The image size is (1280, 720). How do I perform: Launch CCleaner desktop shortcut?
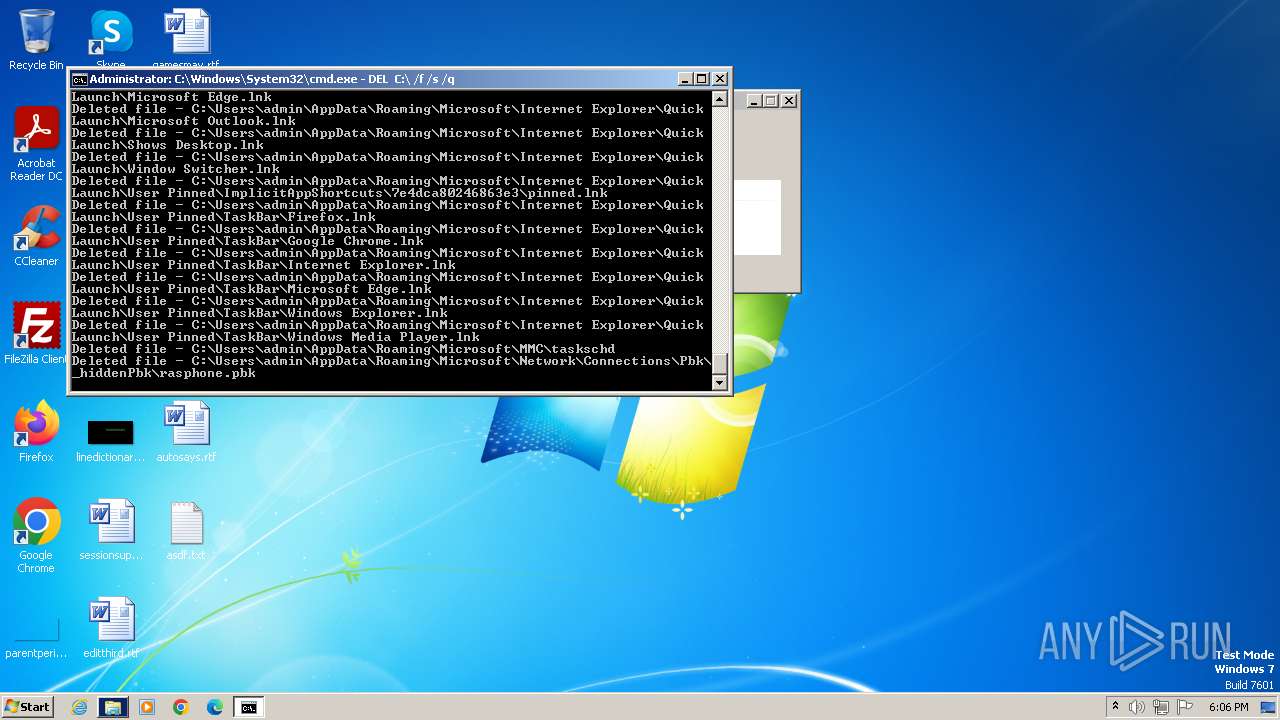(36, 236)
